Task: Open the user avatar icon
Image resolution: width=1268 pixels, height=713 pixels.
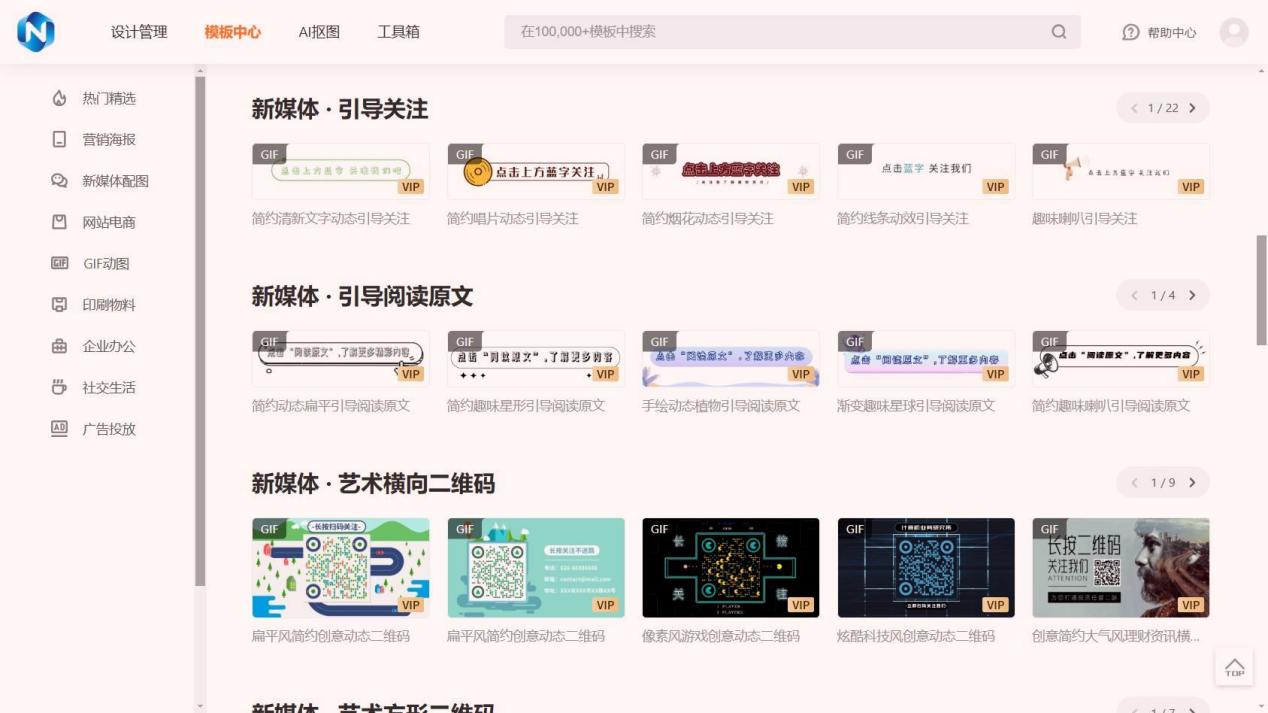Action: [x=1234, y=32]
